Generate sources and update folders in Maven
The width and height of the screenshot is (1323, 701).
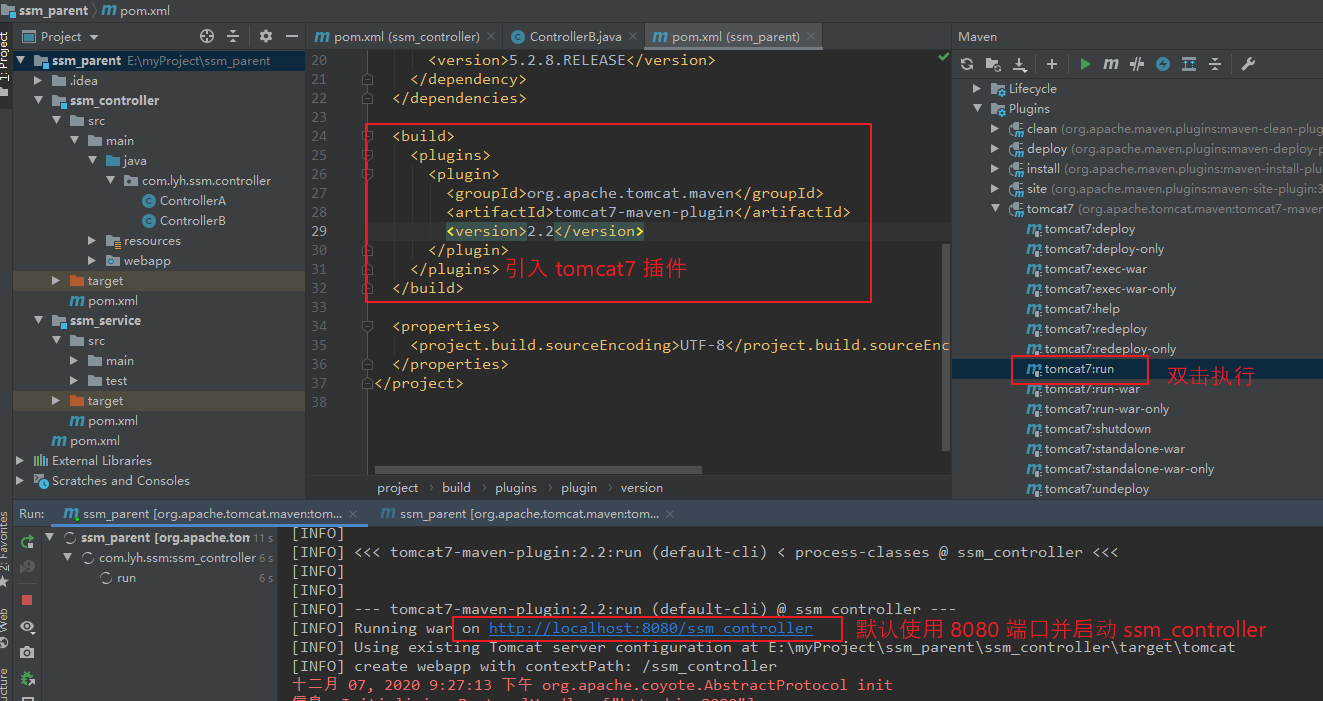pos(993,64)
